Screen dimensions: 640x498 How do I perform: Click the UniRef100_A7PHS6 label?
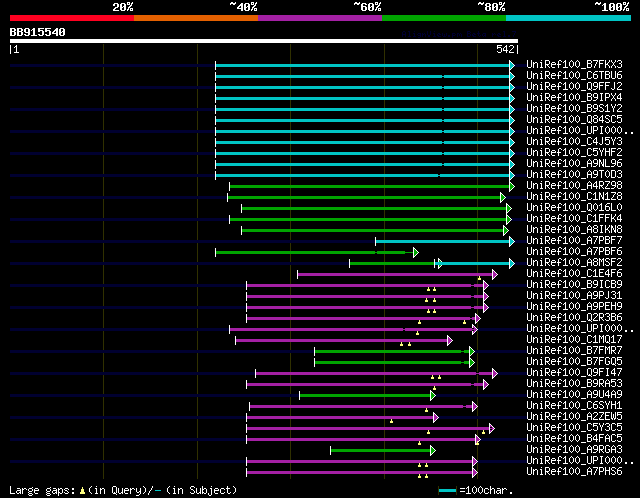click(x=574, y=472)
